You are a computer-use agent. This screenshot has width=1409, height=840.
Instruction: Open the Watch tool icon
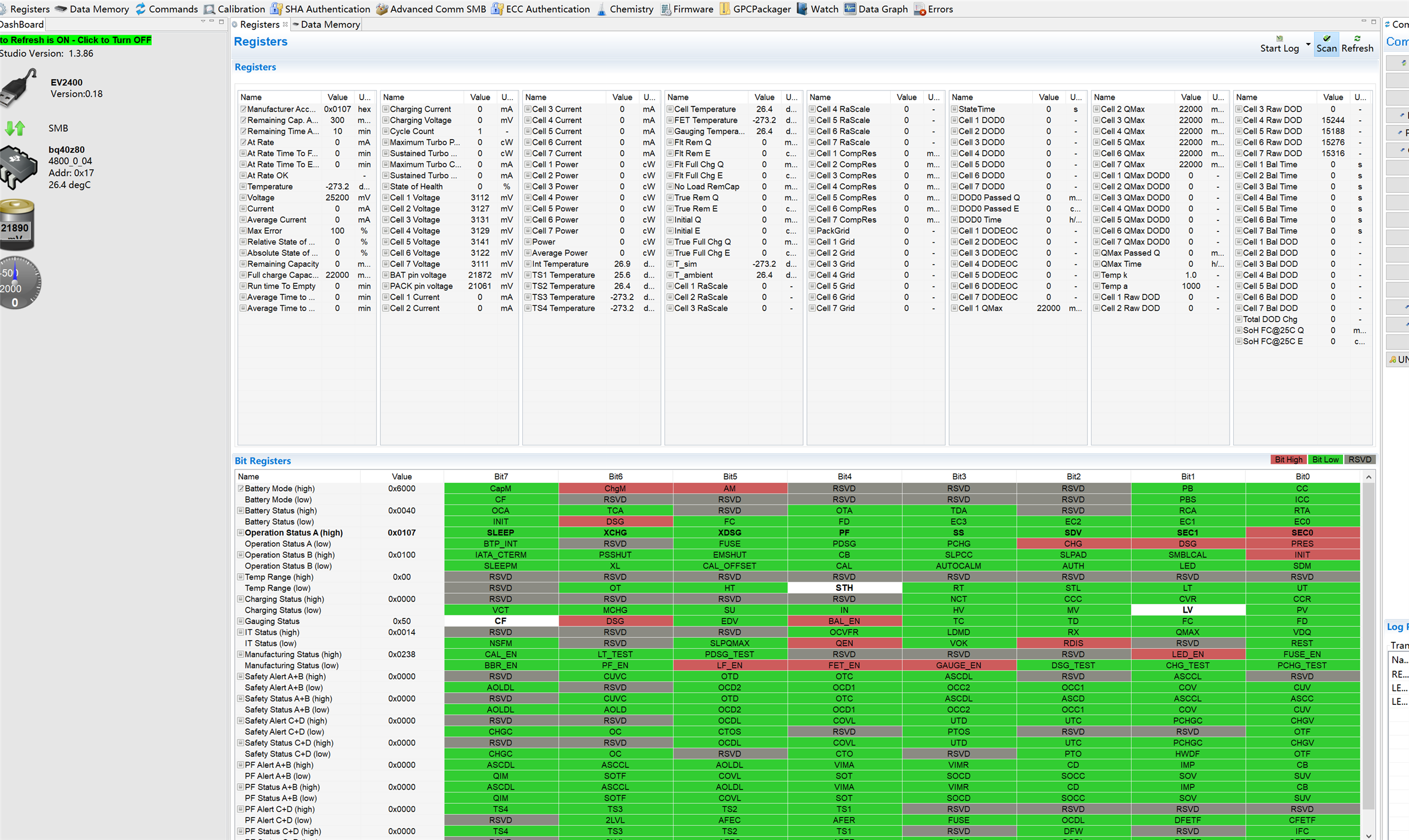point(802,9)
